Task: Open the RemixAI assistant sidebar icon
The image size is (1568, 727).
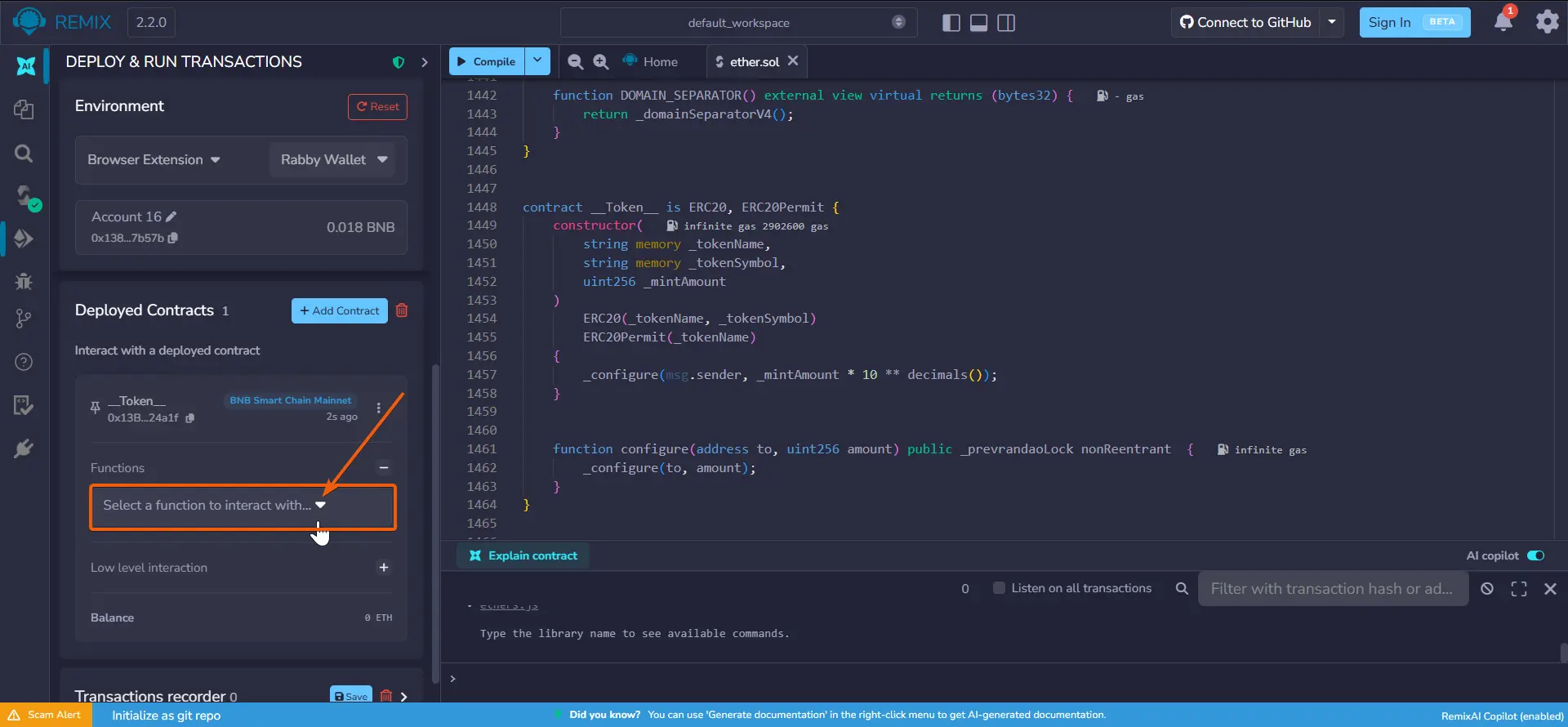Action: pos(25,66)
